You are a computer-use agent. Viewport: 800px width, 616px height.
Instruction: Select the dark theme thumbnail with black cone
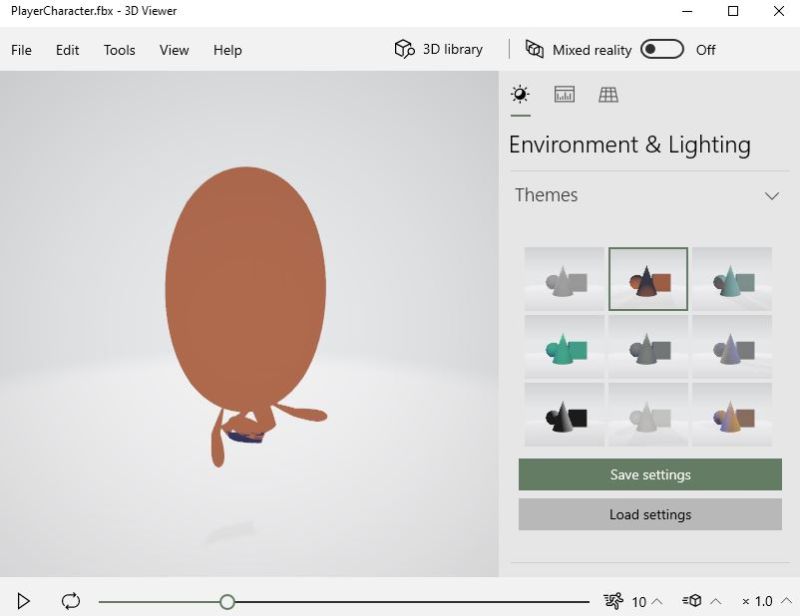click(564, 414)
